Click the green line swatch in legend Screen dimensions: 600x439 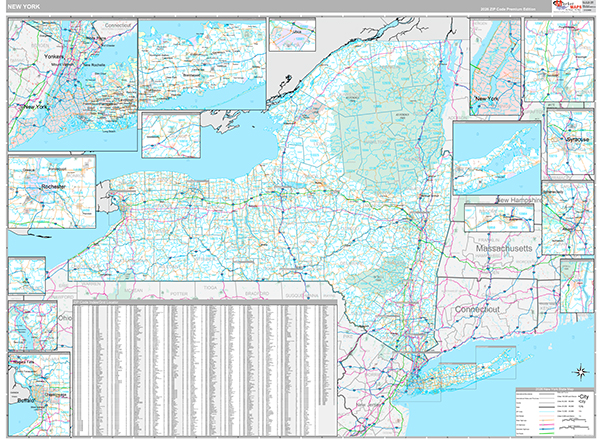(x=546, y=433)
